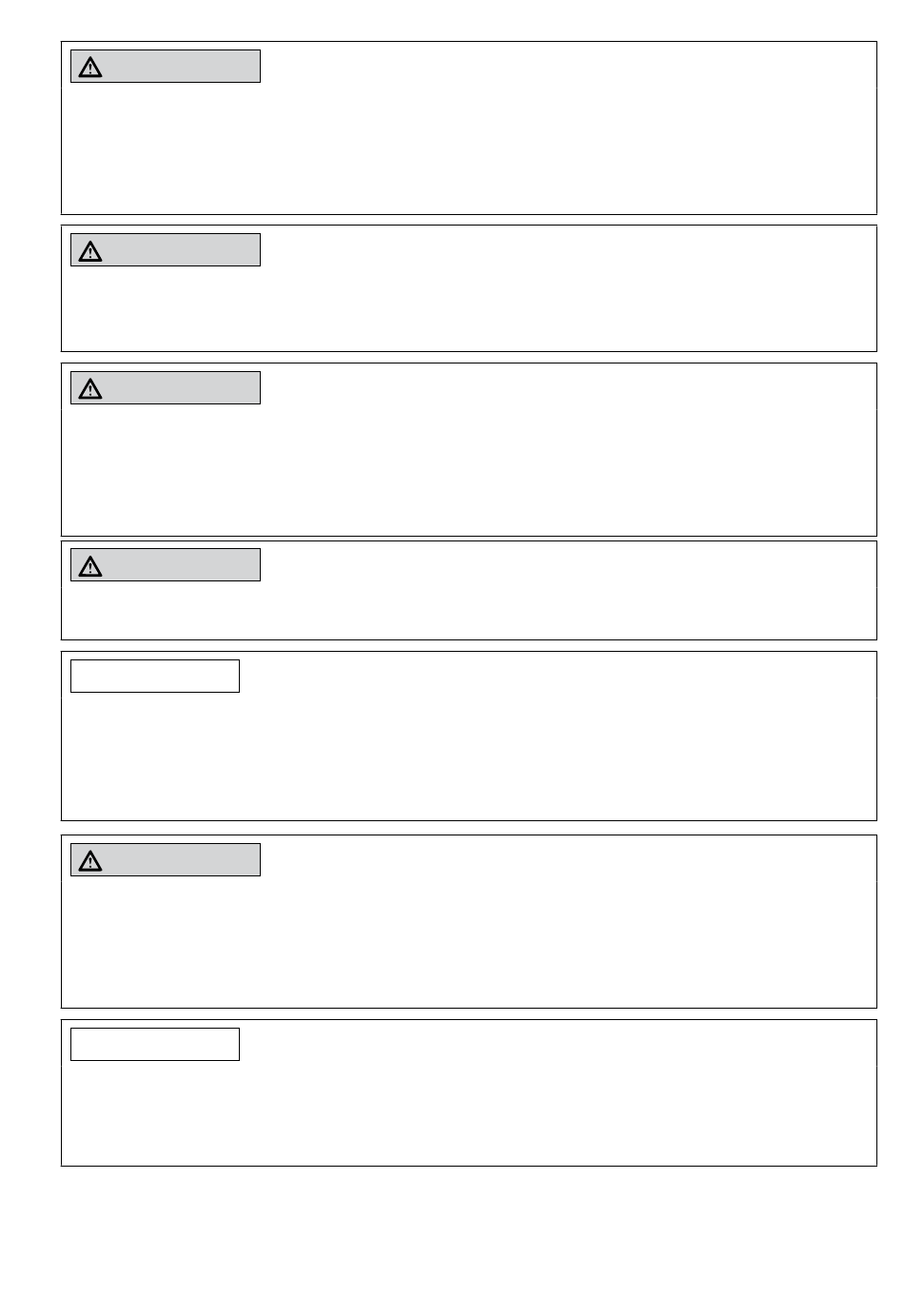
Task: Click the empty body area of the second box
Action: pos(469,307)
